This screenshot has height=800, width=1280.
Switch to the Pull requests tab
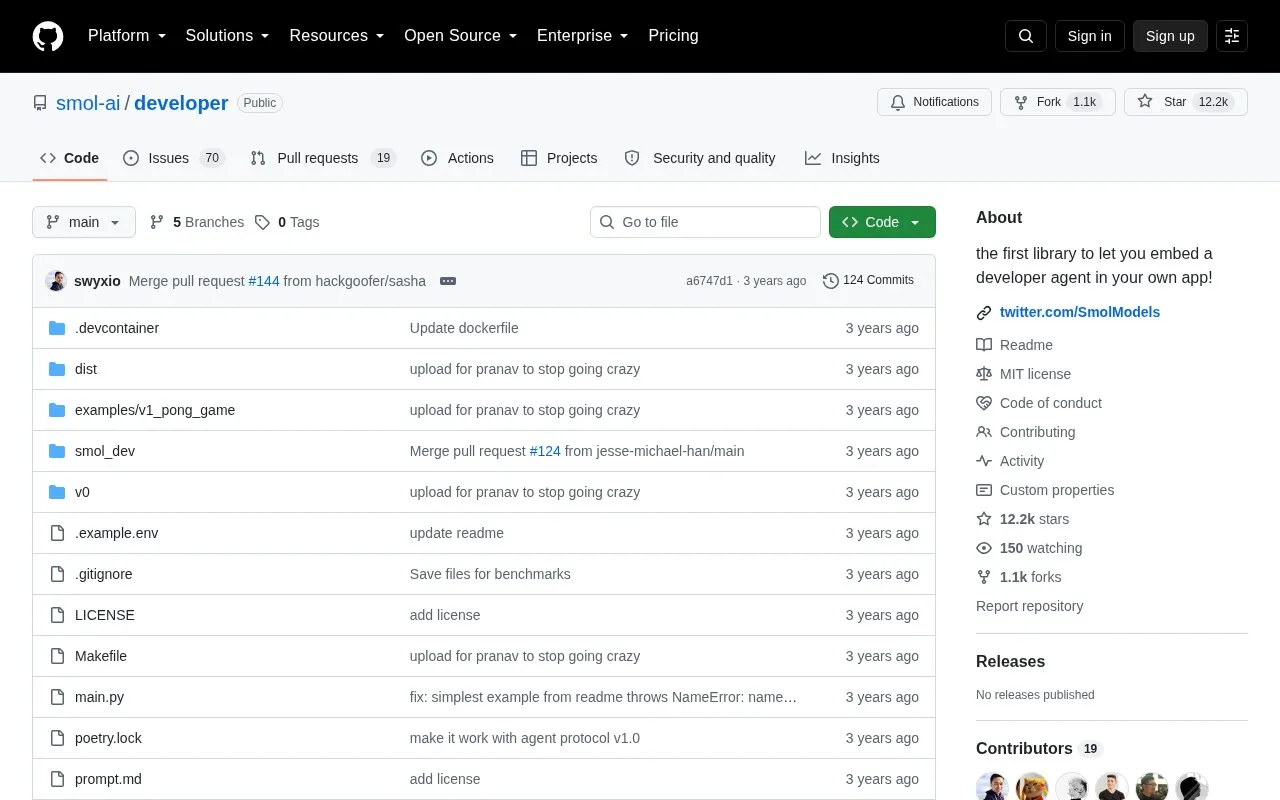pos(323,158)
